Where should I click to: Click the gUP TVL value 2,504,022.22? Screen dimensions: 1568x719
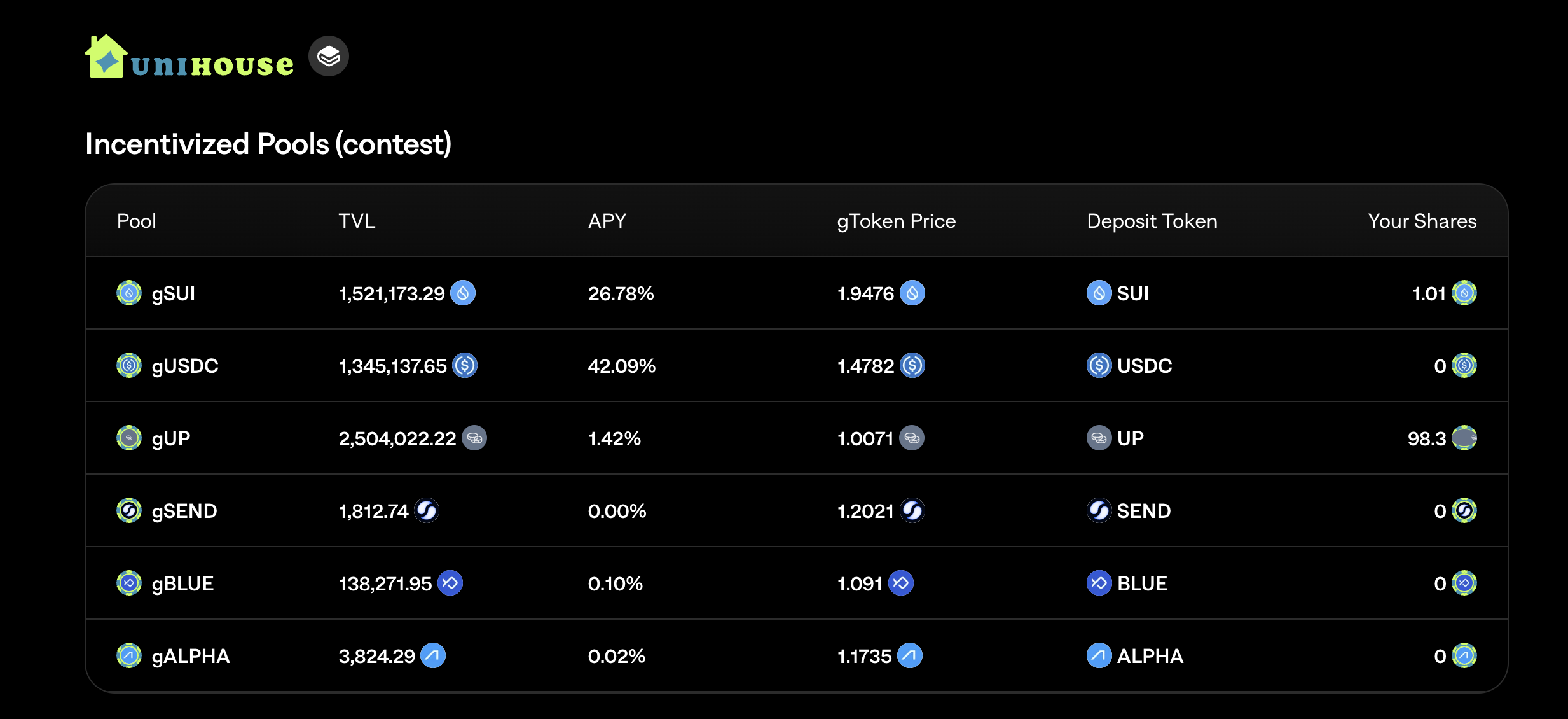[397, 438]
